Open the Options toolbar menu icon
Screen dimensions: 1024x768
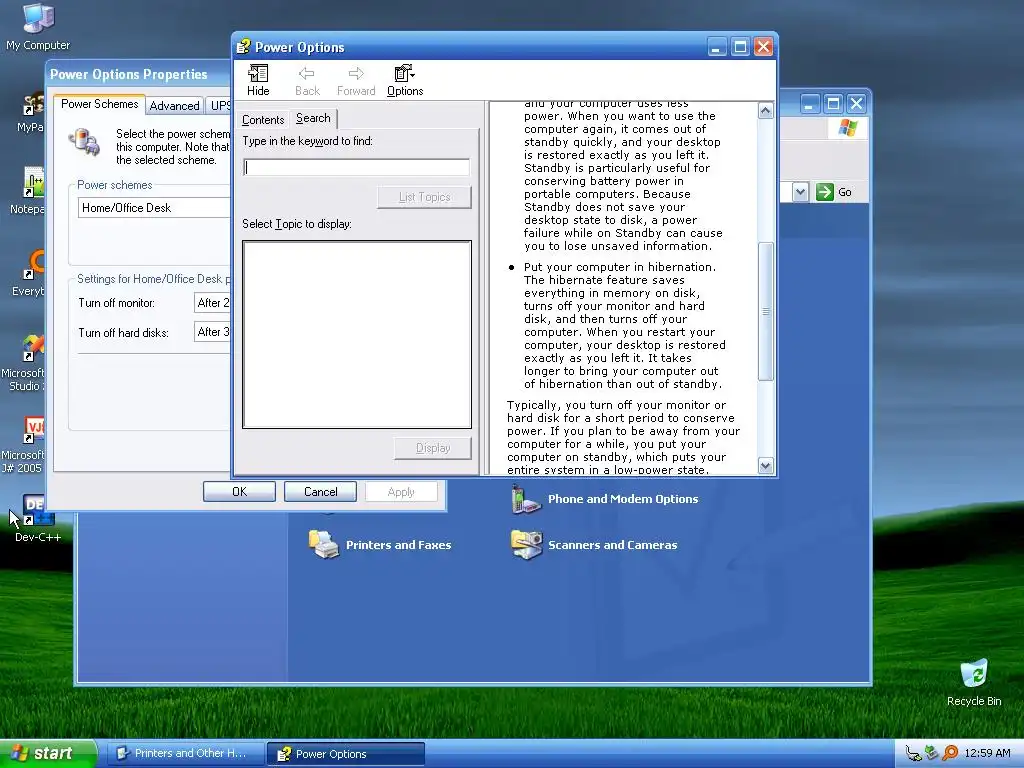coord(405,73)
